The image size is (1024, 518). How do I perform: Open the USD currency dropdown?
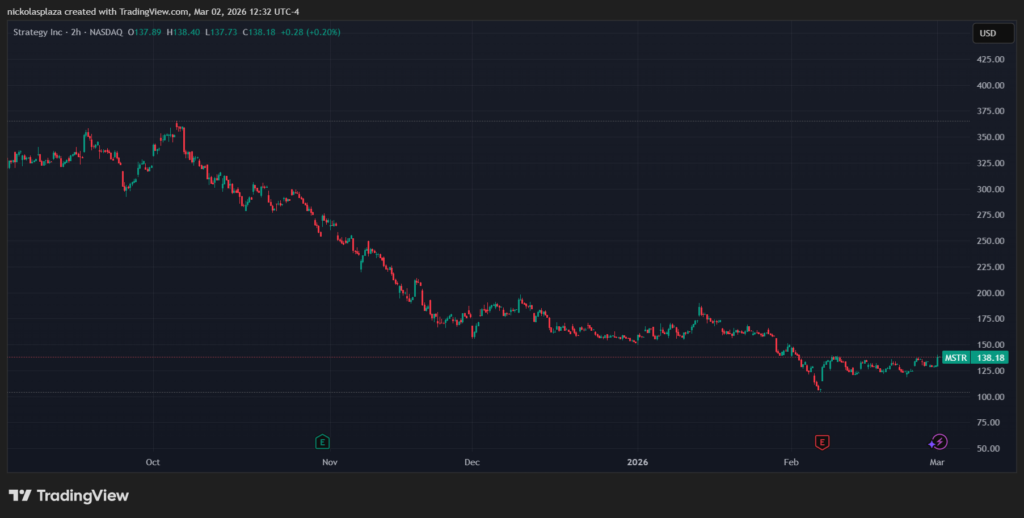click(986, 33)
